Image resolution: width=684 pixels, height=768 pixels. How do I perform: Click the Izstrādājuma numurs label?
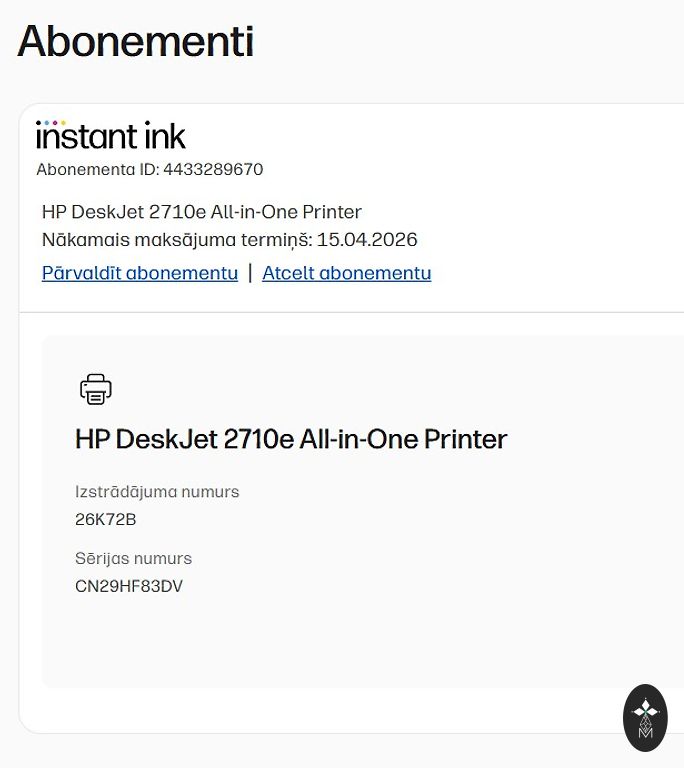[x=157, y=492]
